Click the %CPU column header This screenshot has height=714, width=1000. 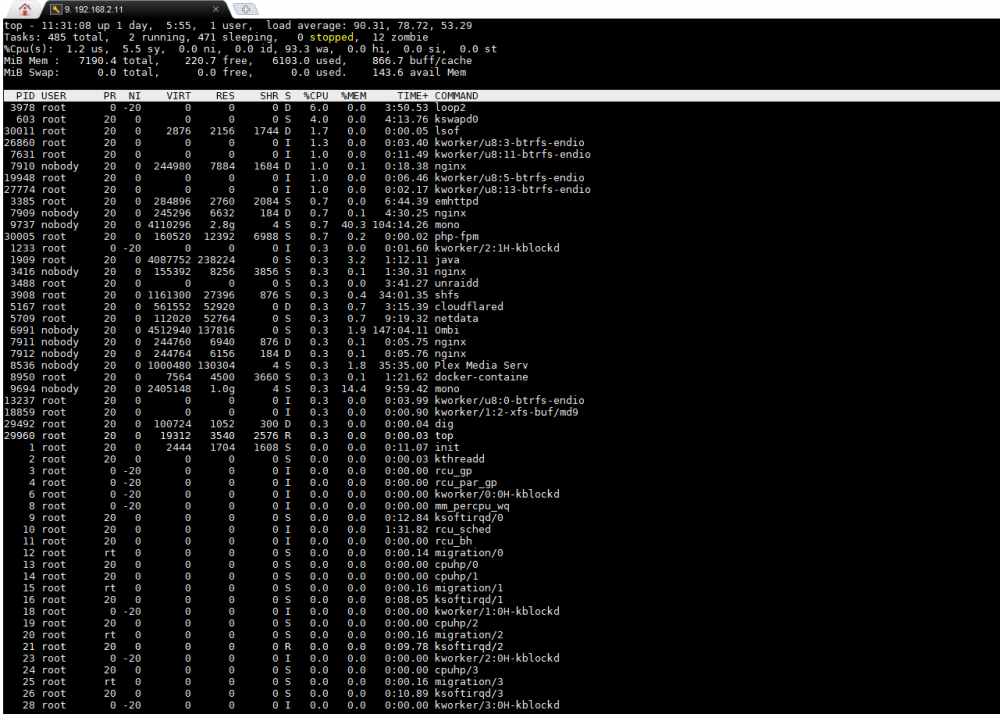point(316,96)
